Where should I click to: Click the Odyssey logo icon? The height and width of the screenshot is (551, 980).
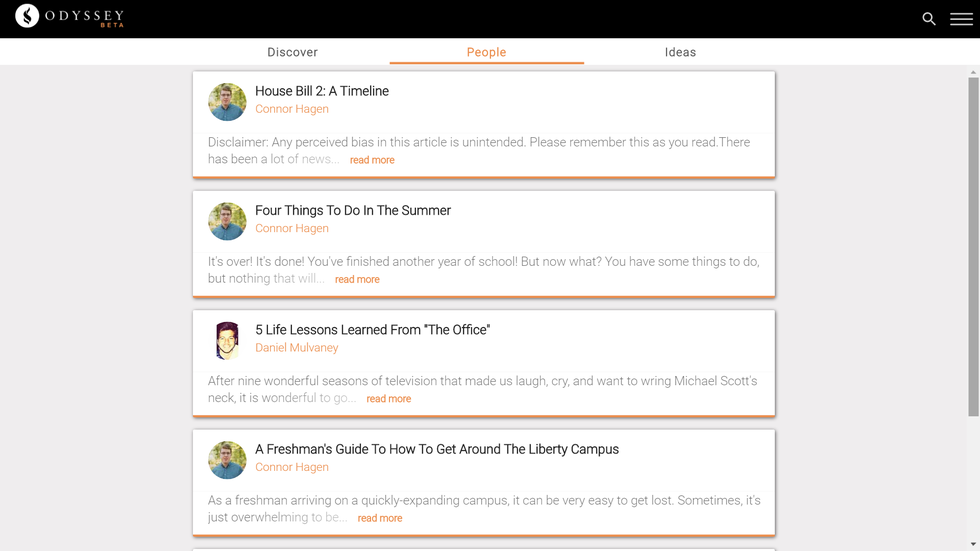[28, 16]
